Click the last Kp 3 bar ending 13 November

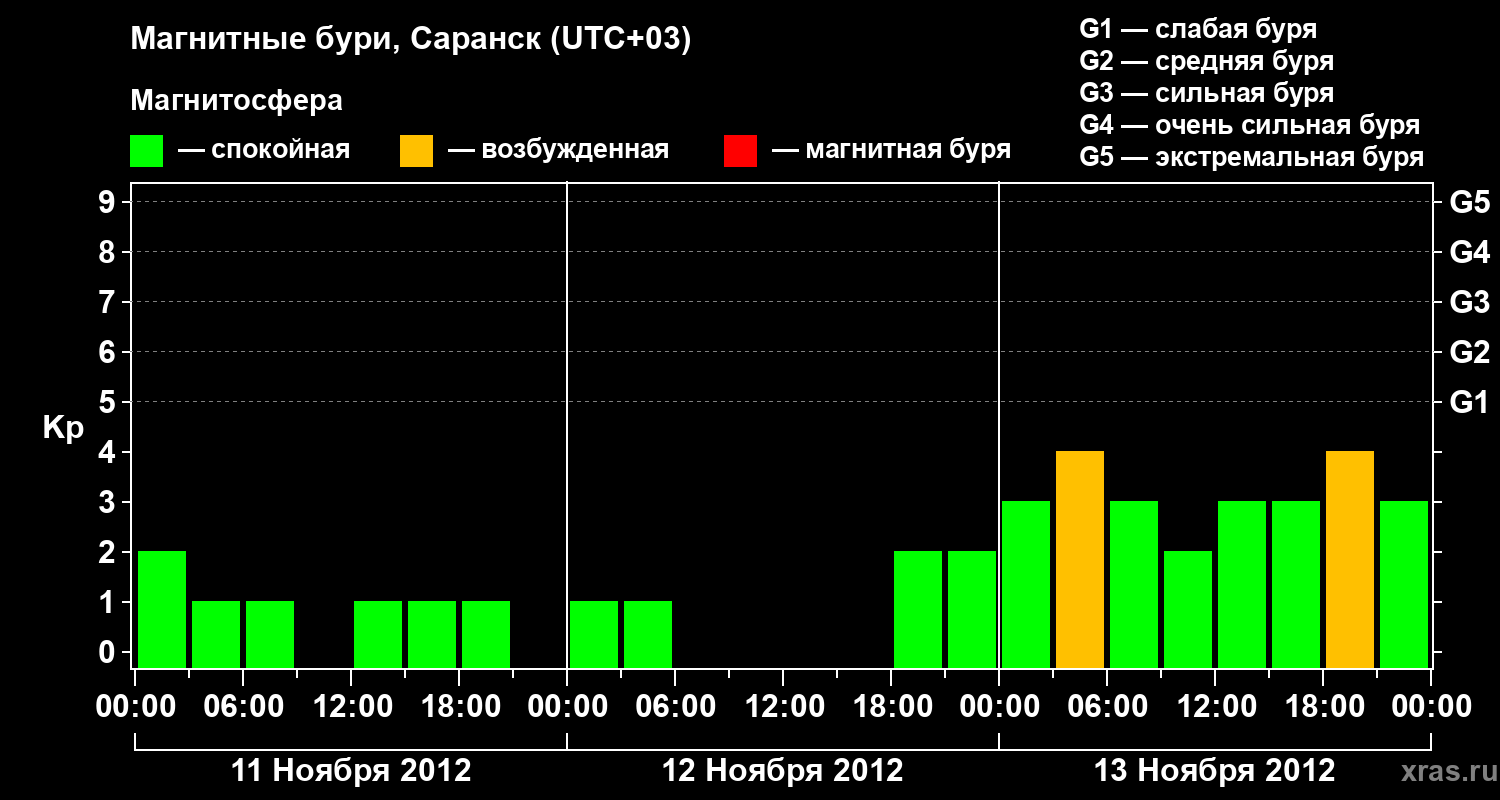pos(1404,584)
